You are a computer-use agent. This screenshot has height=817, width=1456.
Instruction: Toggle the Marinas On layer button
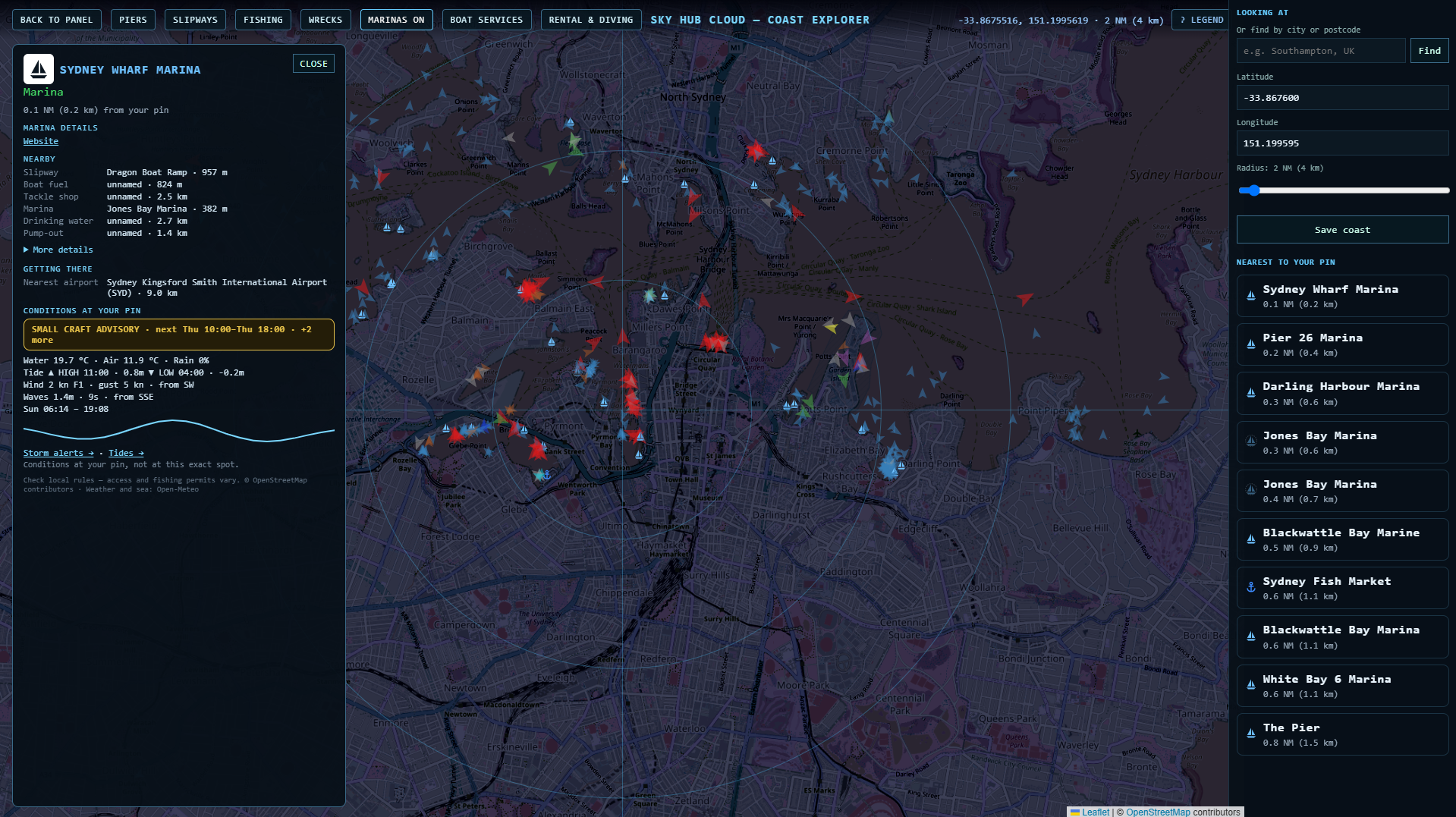(396, 20)
